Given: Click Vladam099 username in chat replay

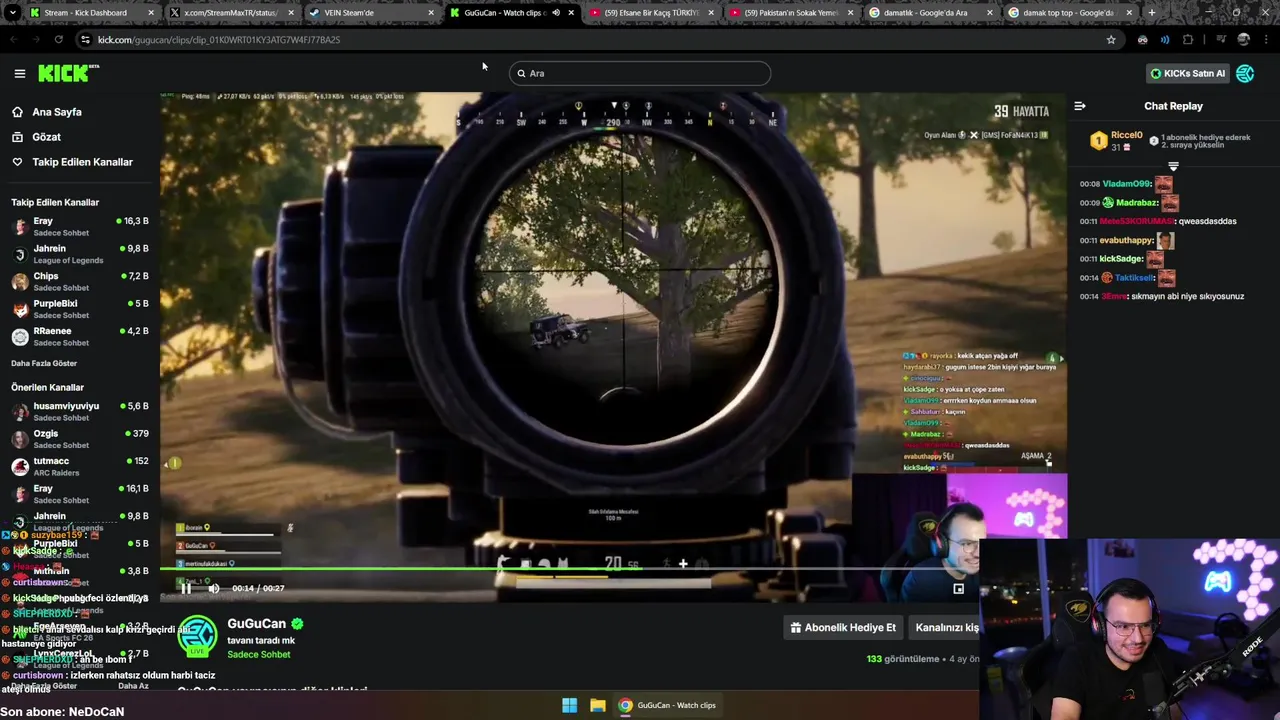Looking at the screenshot, I should tap(1127, 184).
